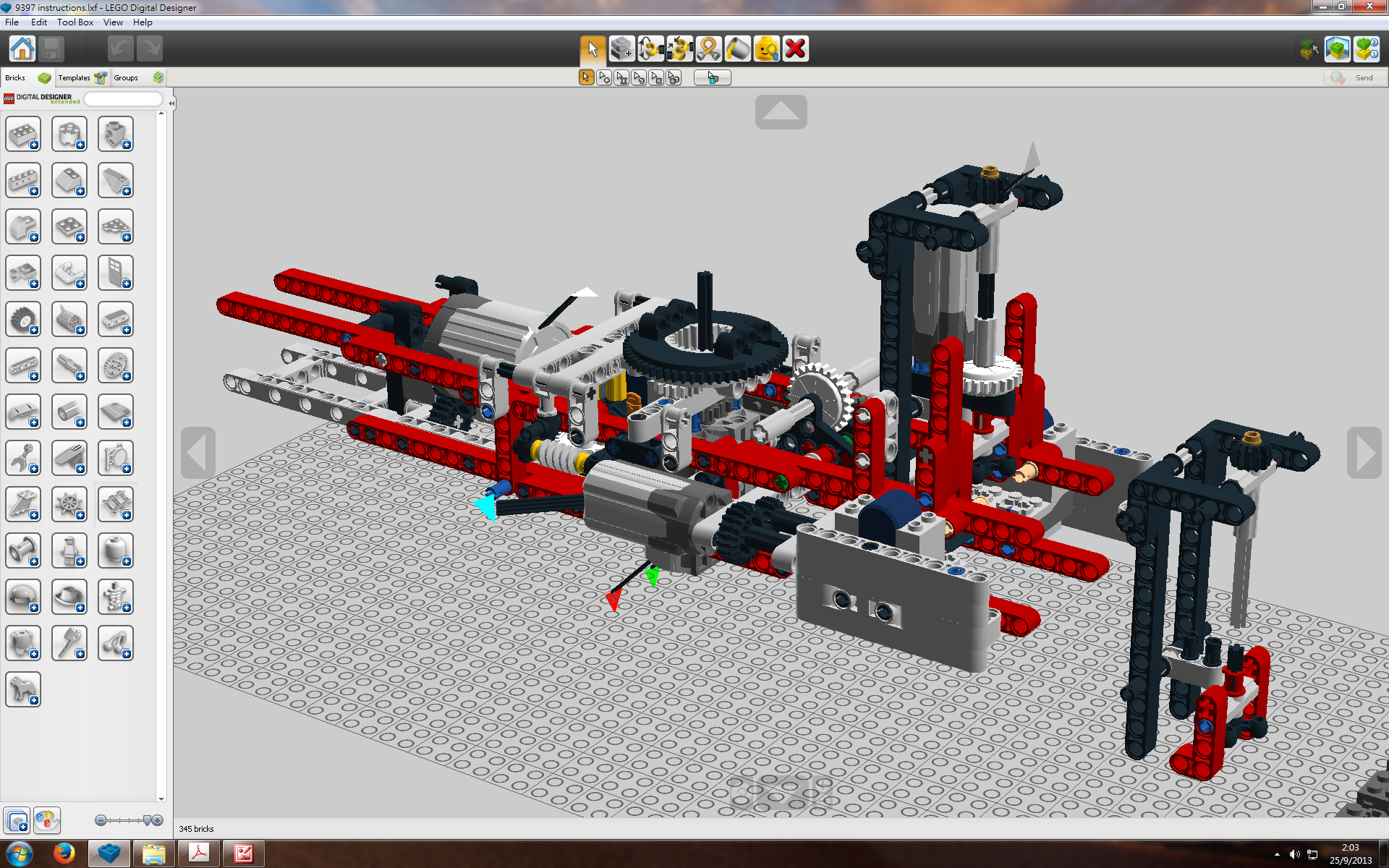The width and height of the screenshot is (1389, 868).
Task: Select the arrow Selection tool
Action: [x=592, y=49]
